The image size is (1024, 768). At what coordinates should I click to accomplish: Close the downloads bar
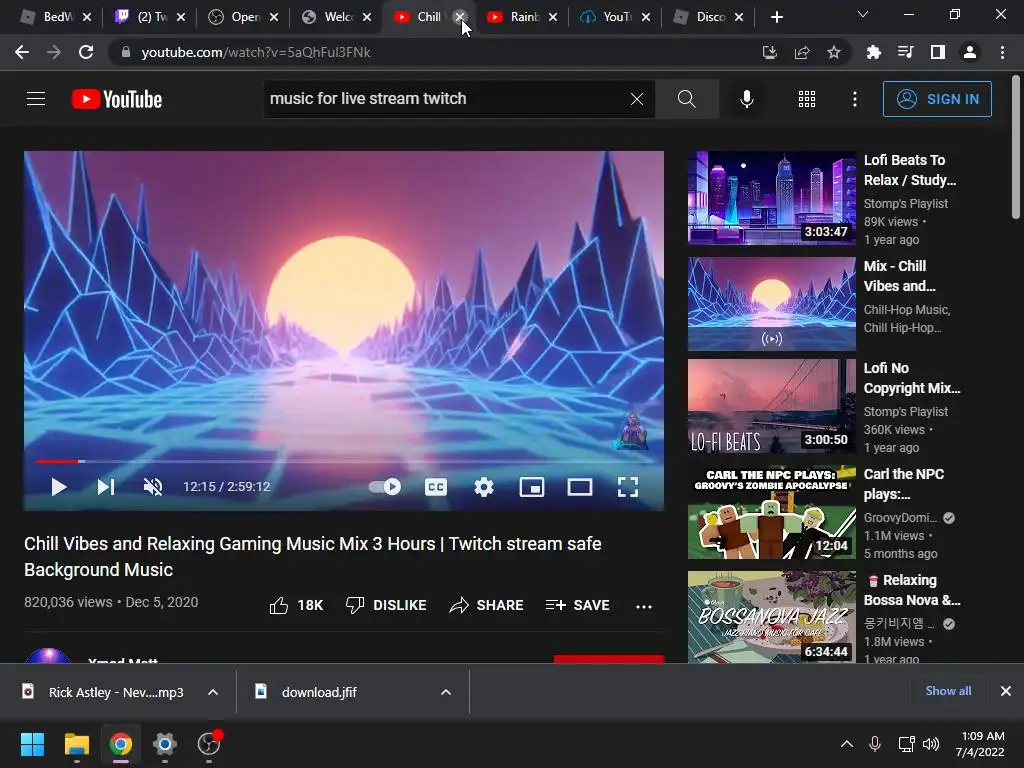(1006, 691)
